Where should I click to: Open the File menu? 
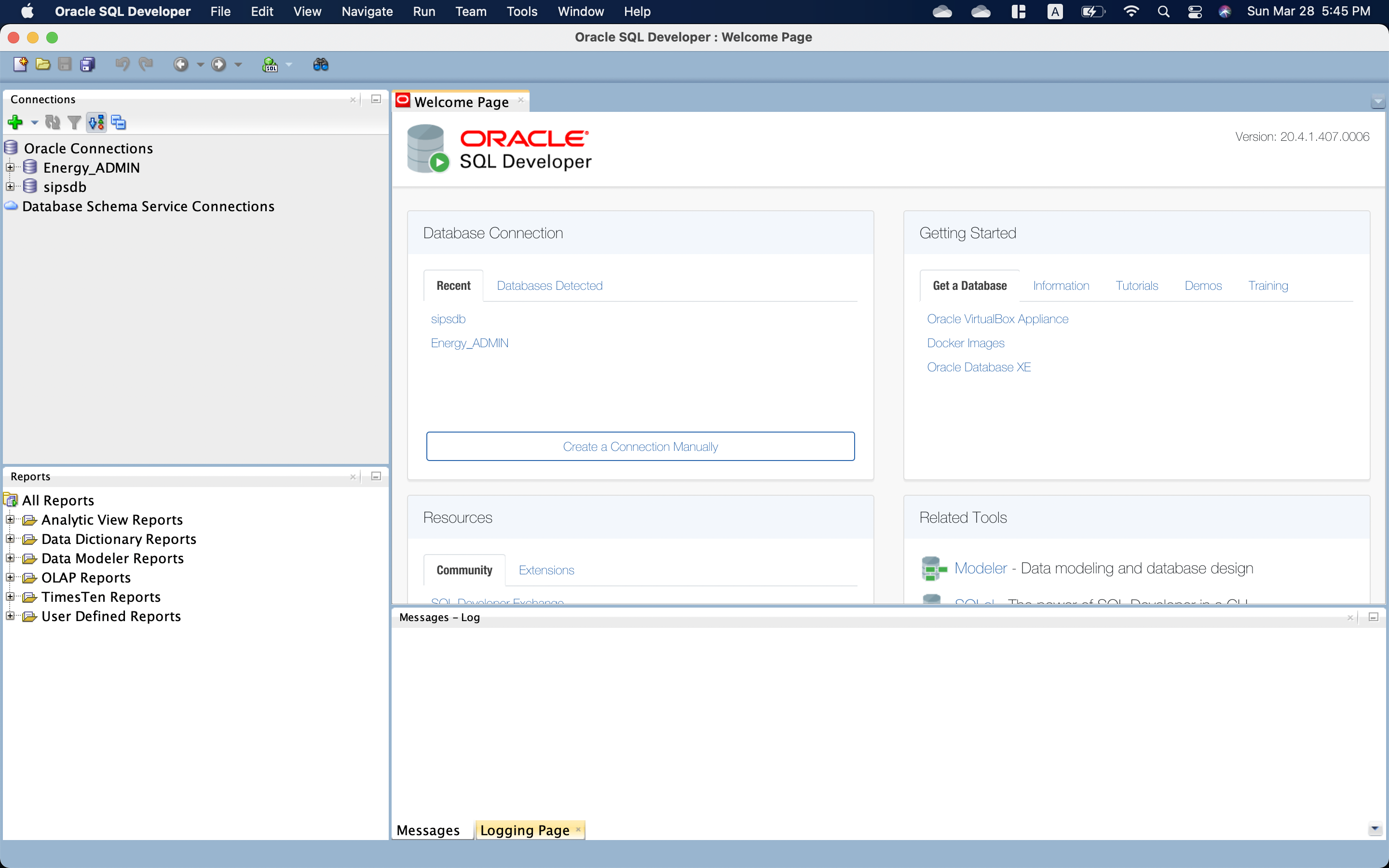pos(220,12)
